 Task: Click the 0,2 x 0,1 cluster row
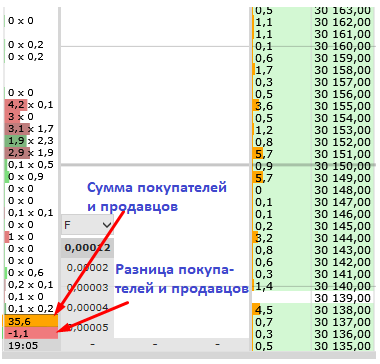click(x=30, y=285)
